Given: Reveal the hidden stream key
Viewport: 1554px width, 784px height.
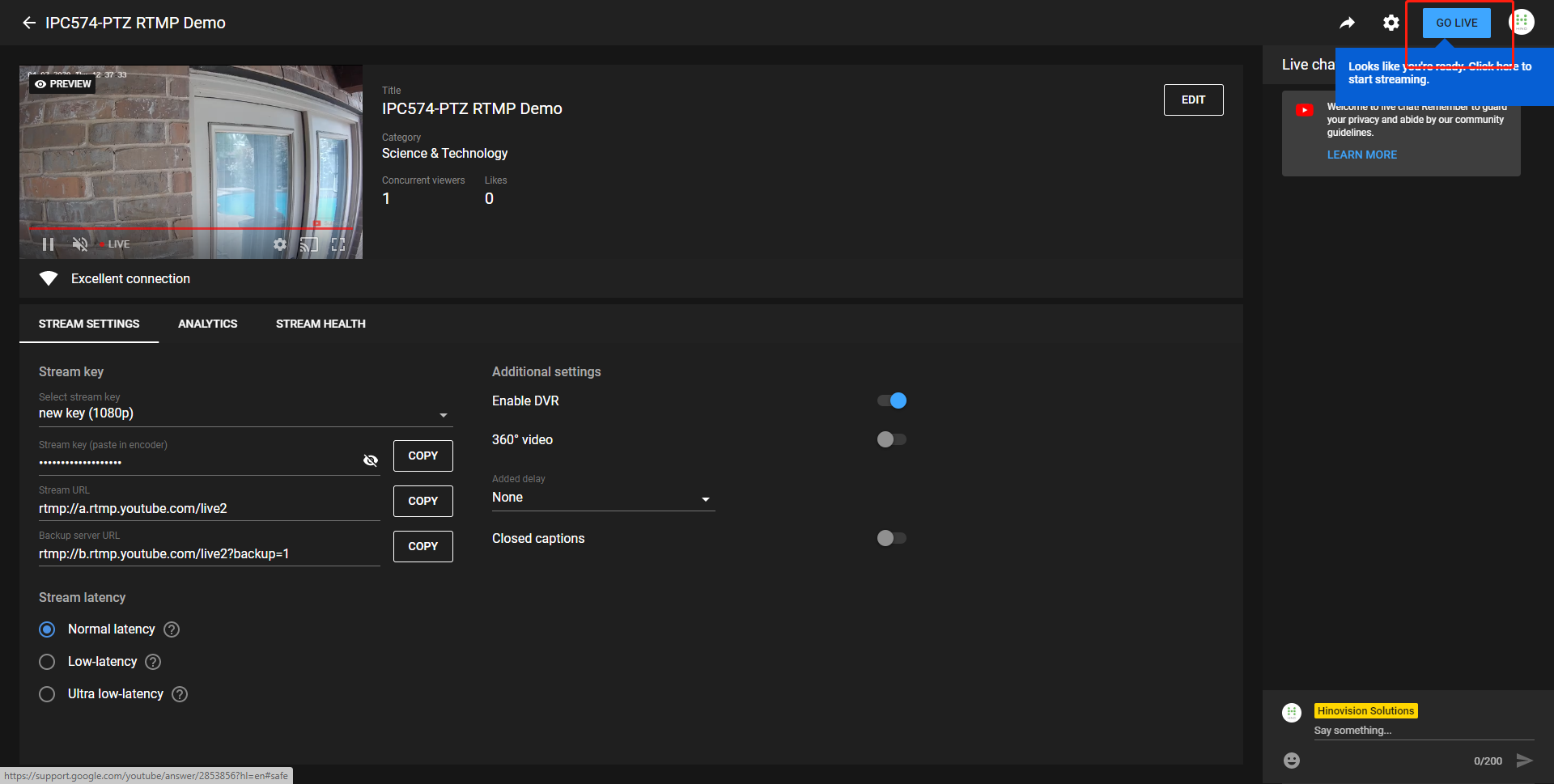Looking at the screenshot, I should click(371, 460).
